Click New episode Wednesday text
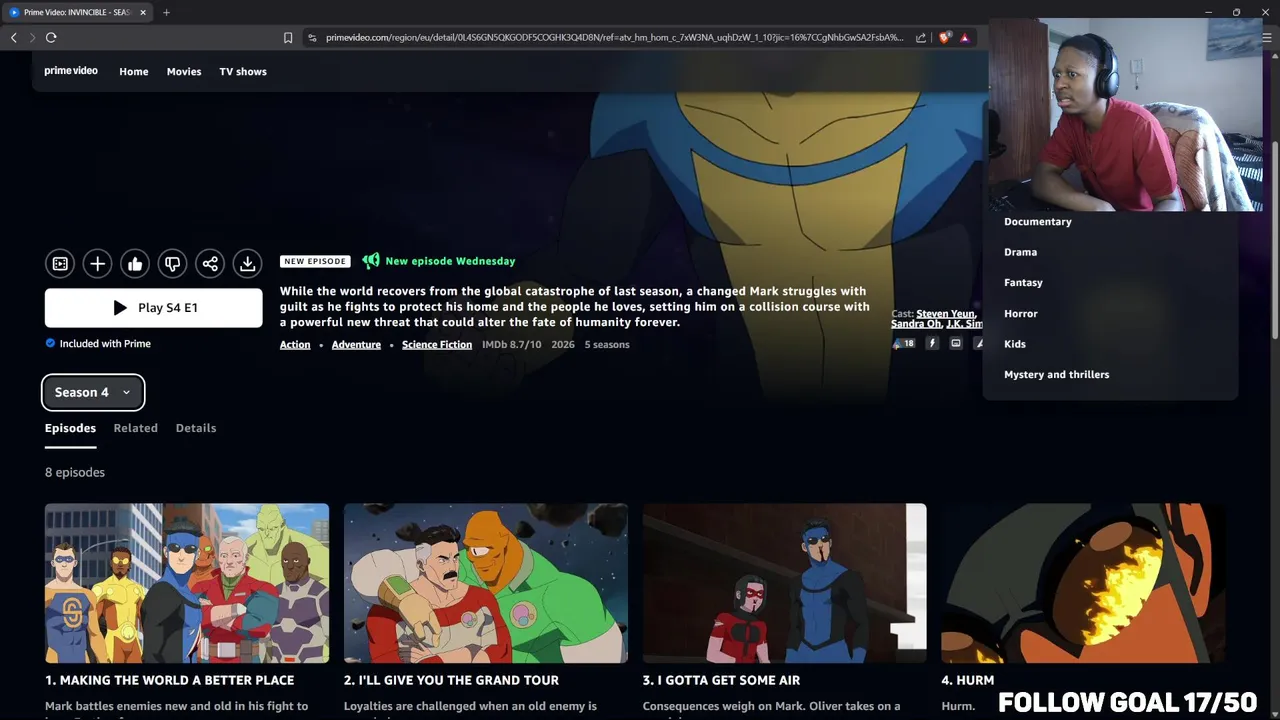 click(450, 261)
